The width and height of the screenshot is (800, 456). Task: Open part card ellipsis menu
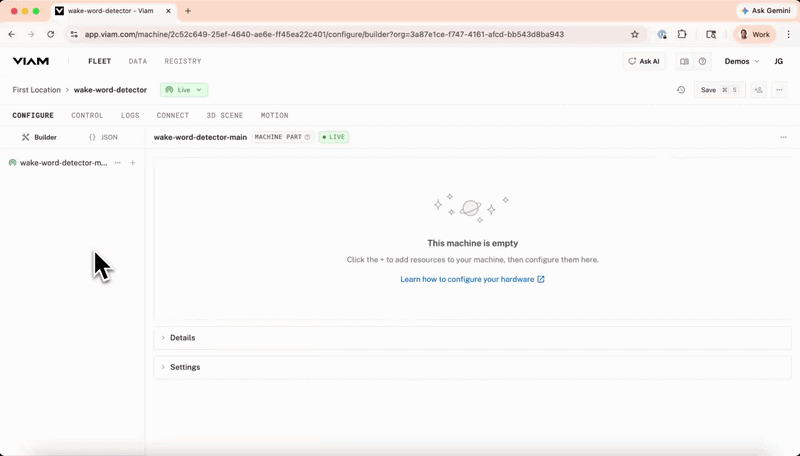point(783,137)
